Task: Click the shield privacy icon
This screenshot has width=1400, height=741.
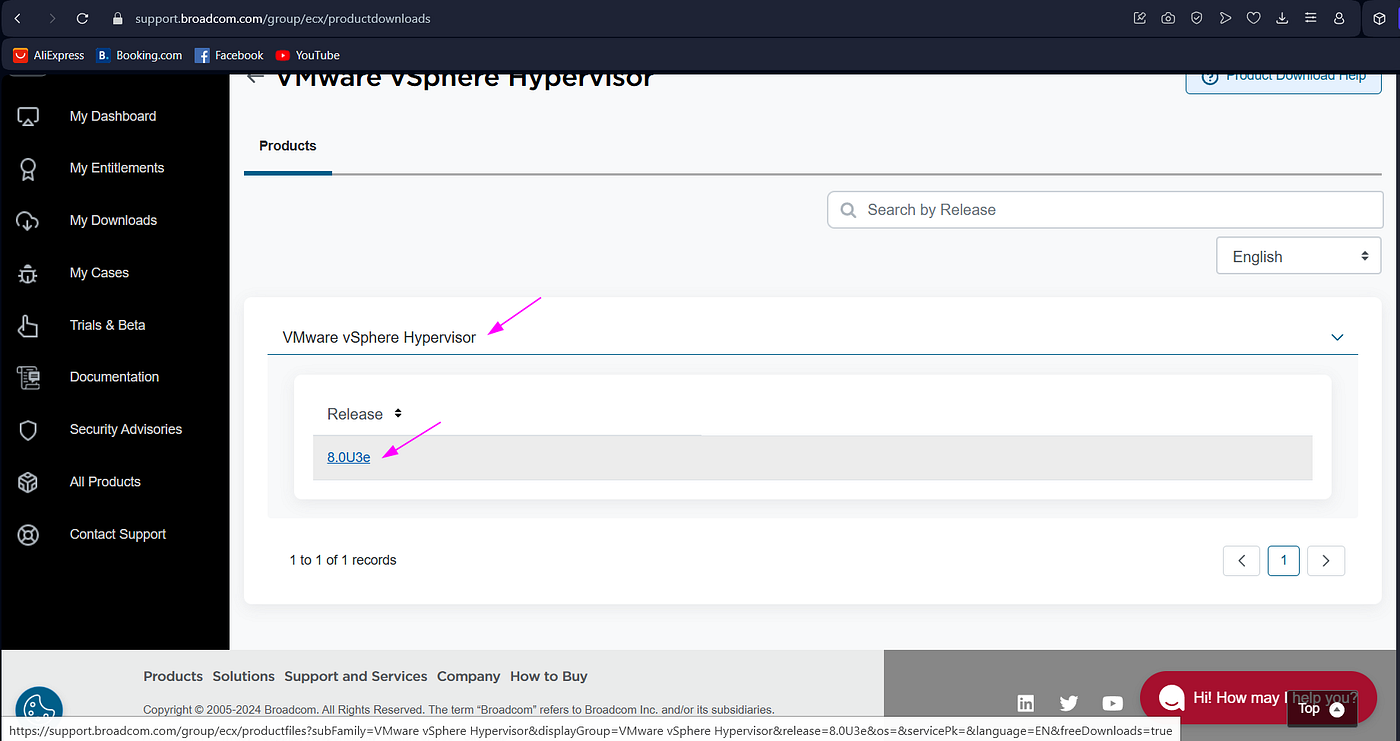Action: click(1196, 18)
